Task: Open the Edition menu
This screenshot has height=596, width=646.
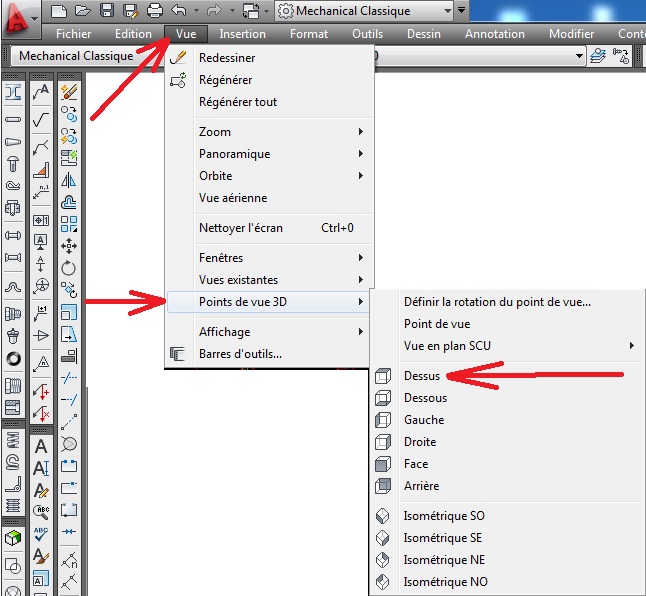Action: pyautogui.click(x=133, y=34)
